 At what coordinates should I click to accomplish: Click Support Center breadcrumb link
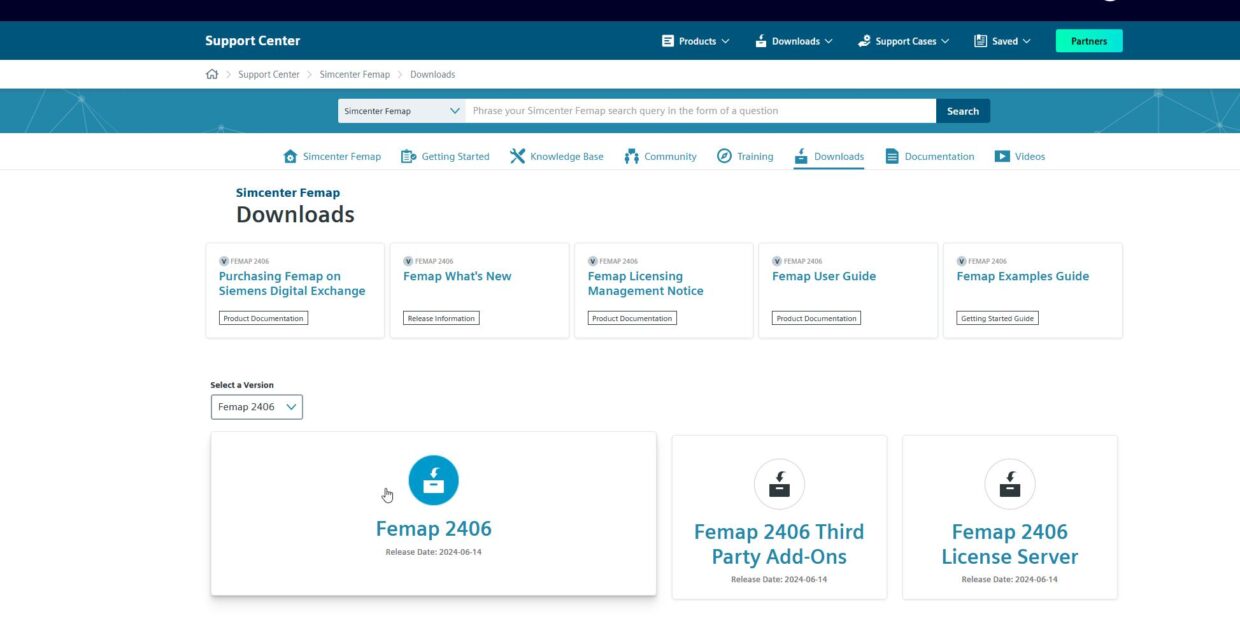[x=269, y=74]
